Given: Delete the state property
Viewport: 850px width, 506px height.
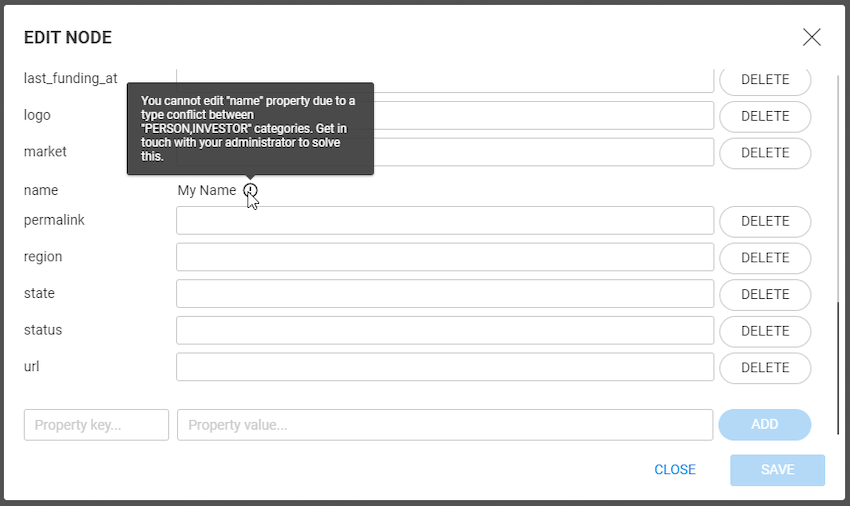Looking at the screenshot, I should (765, 294).
